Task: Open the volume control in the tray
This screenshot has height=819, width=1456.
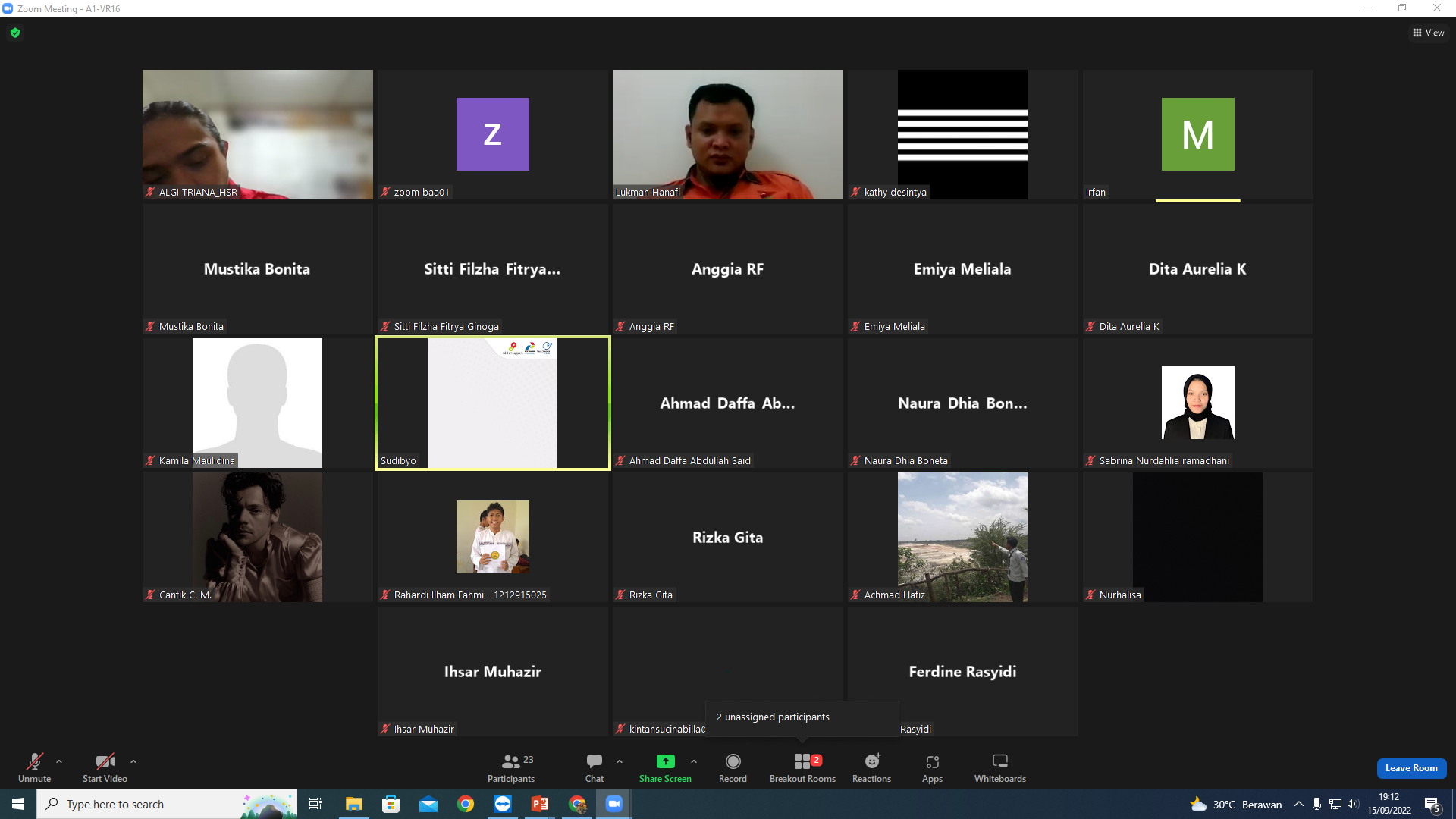Action: tap(1353, 804)
